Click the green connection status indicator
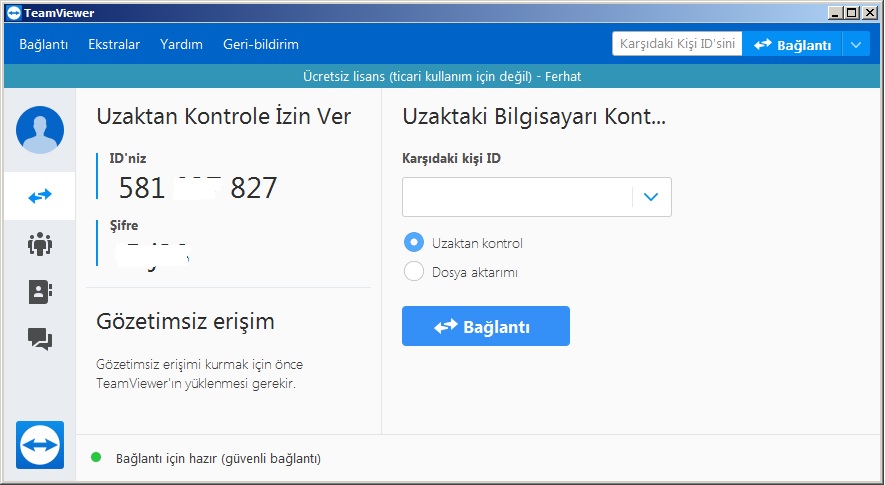Screen dimensions: 885x485 (x=96, y=457)
